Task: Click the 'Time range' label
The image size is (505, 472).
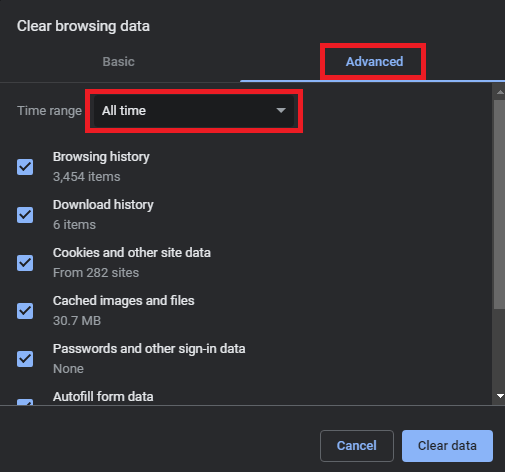Action: tap(49, 111)
